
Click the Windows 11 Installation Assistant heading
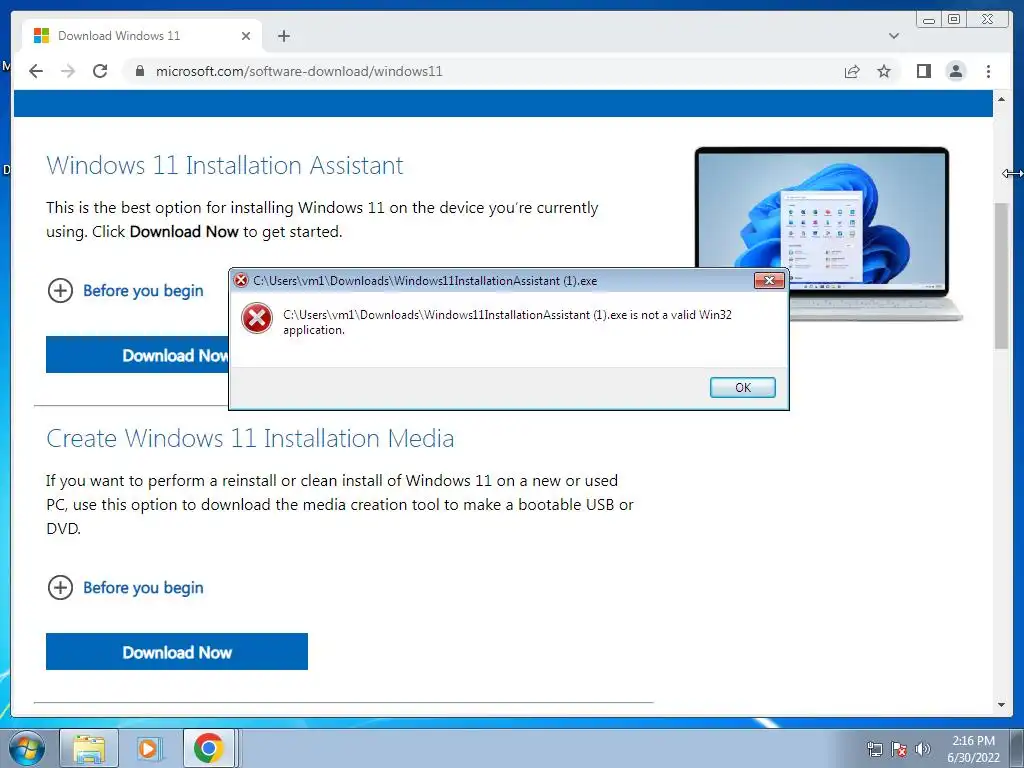225,165
